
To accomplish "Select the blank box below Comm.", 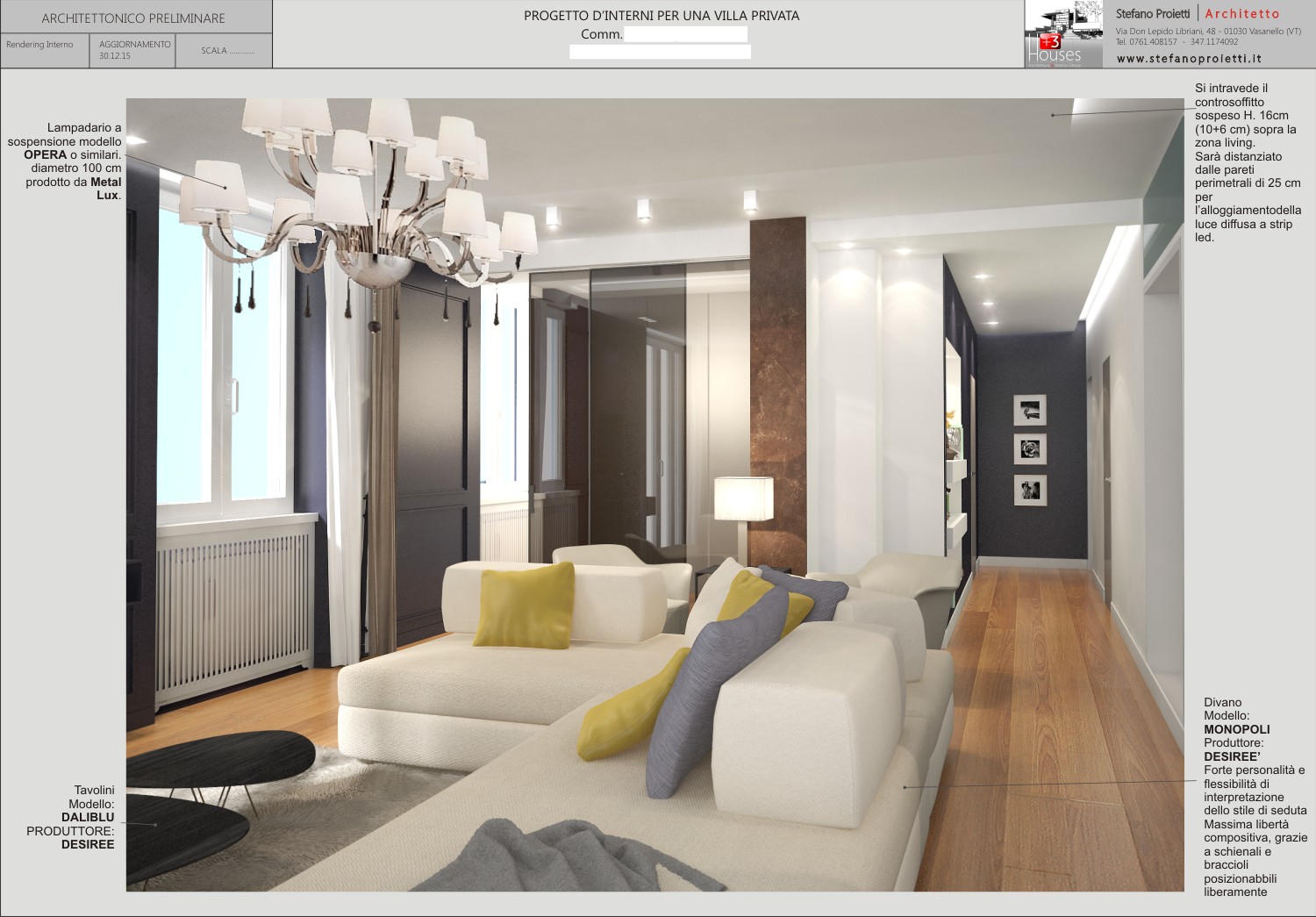I will [660, 52].
